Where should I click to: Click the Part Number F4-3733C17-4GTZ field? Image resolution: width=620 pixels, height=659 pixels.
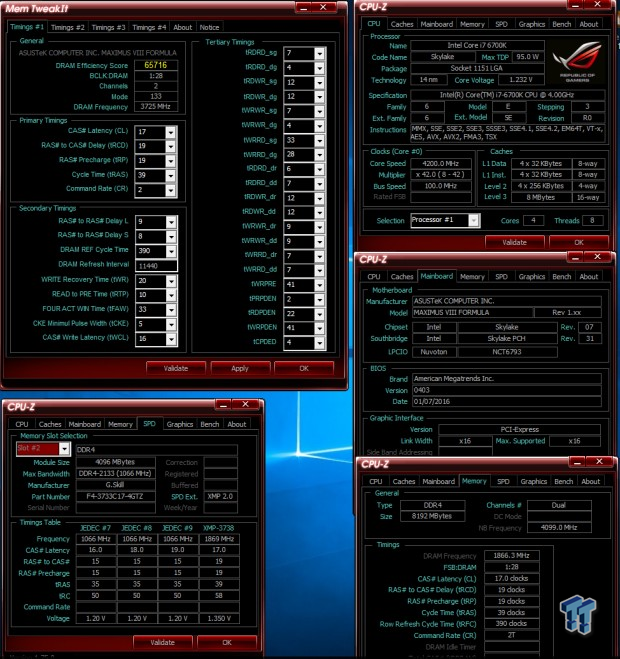click(115, 496)
